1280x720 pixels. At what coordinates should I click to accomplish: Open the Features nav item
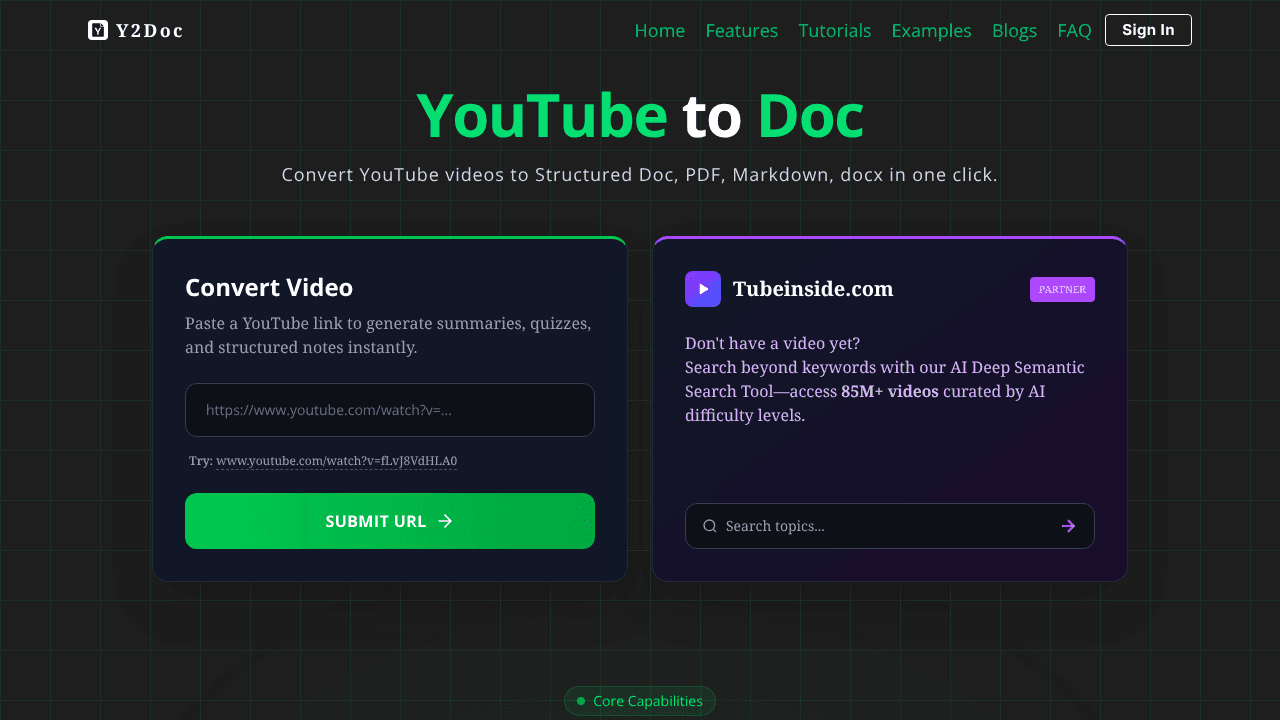(742, 31)
